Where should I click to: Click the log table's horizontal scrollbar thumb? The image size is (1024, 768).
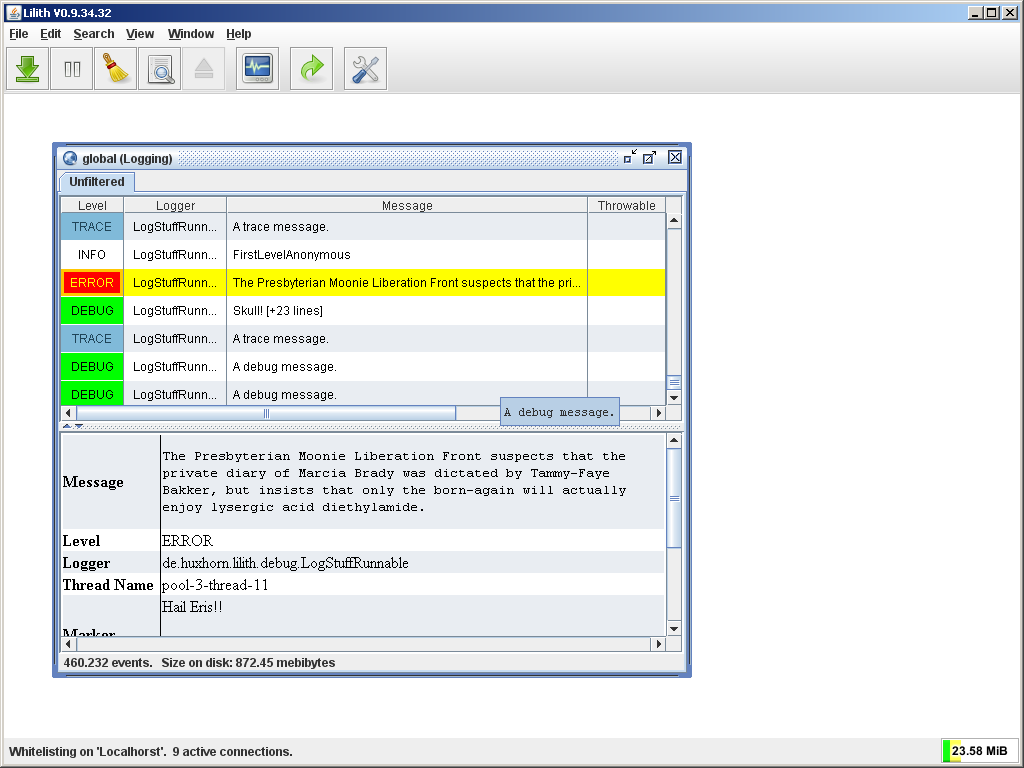coord(266,413)
